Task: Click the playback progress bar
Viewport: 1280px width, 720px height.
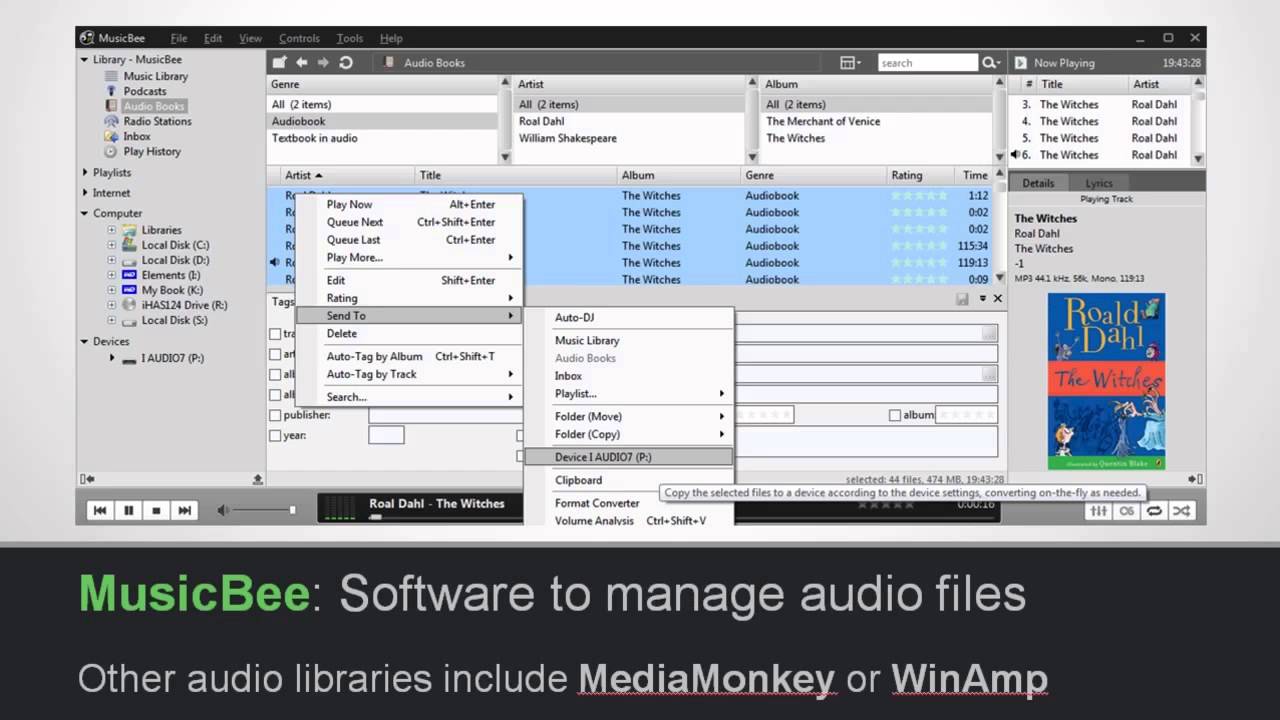Action: (x=445, y=517)
